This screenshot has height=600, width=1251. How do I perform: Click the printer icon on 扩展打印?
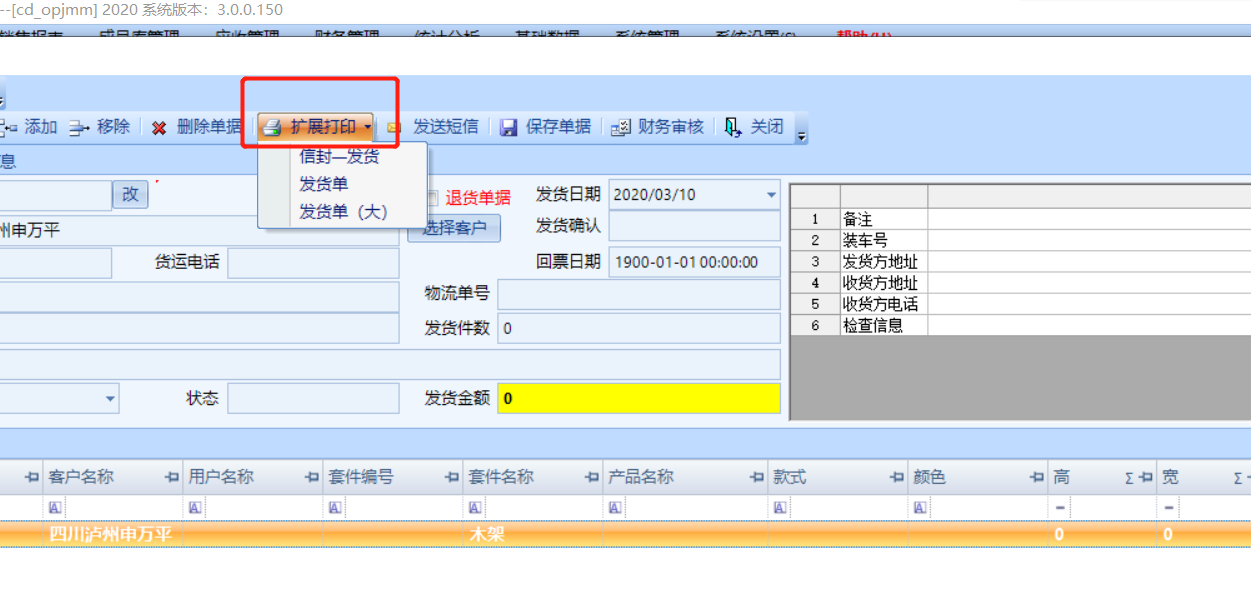(271, 128)
